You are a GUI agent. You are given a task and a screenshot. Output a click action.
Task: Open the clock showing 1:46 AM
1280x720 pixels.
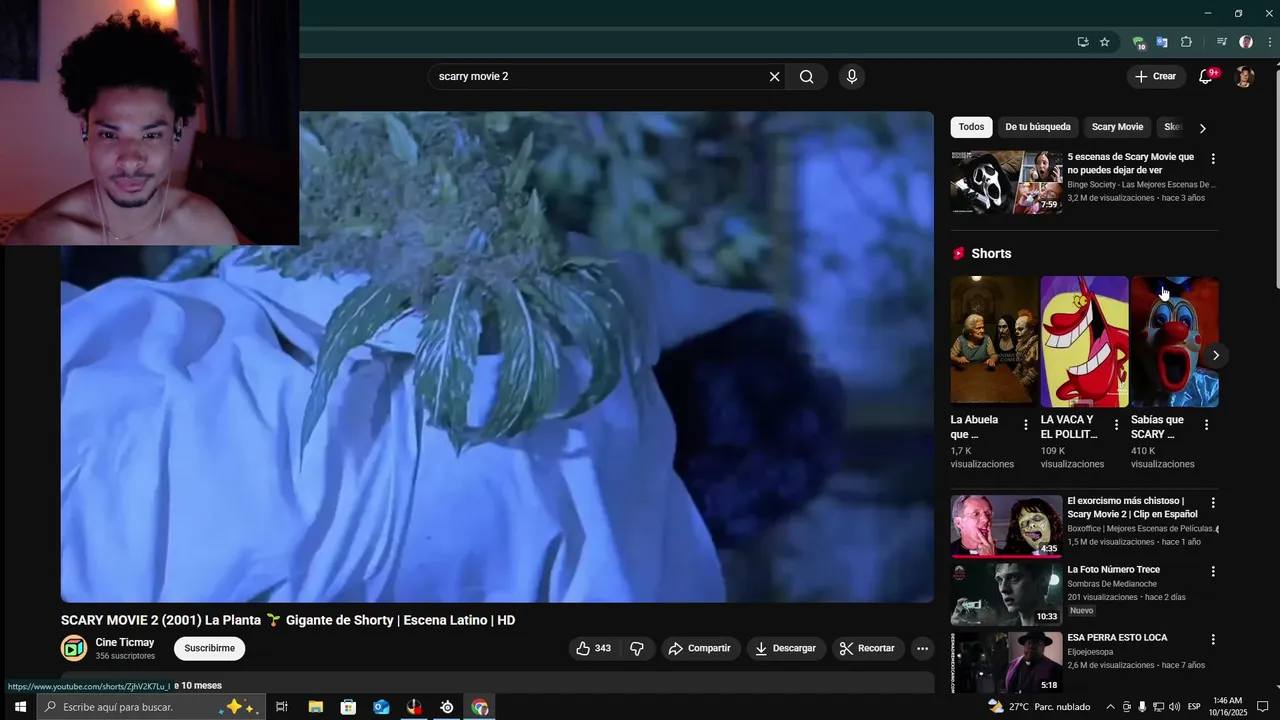tap(1228, 707)
